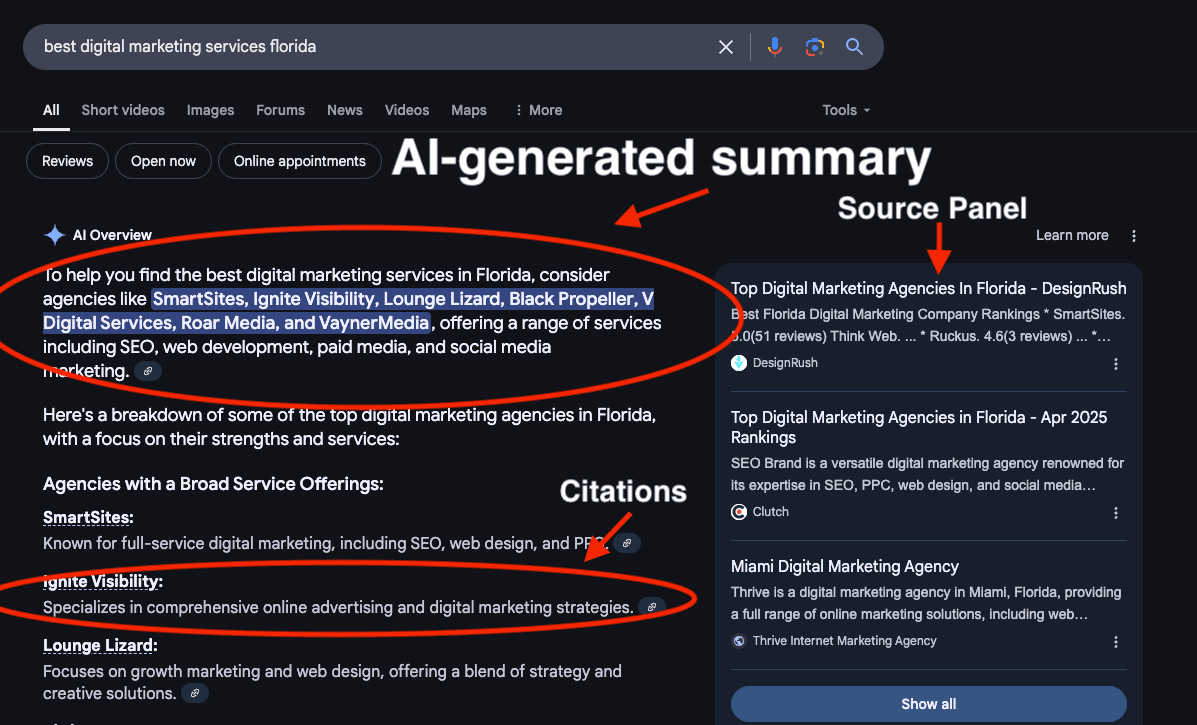
Task: Expand the Tools dropdown
Action: (x=846, y=110)
